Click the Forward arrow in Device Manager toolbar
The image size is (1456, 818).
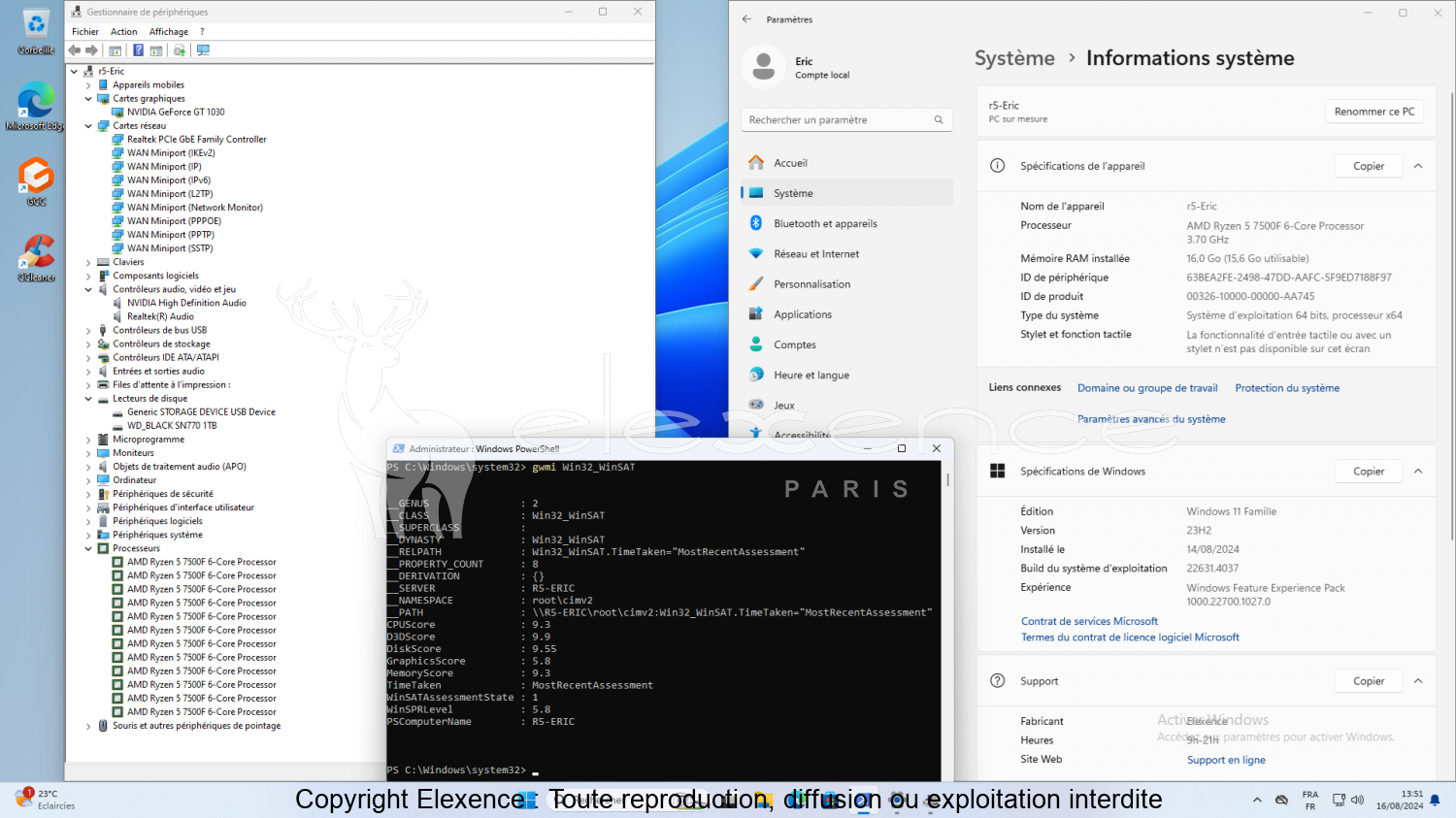[x=91, y=50]
